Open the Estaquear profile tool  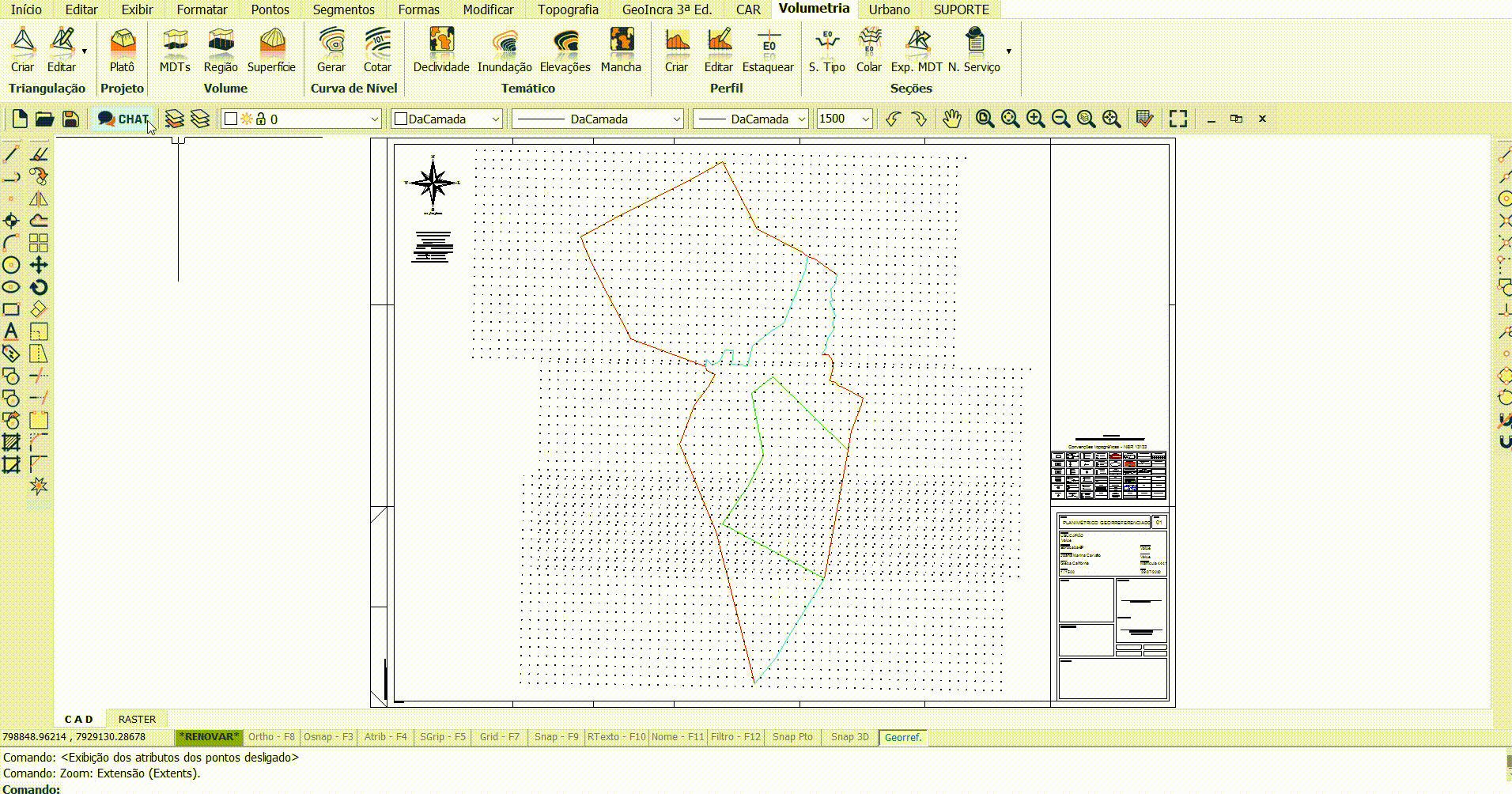(x=767, y=49)
